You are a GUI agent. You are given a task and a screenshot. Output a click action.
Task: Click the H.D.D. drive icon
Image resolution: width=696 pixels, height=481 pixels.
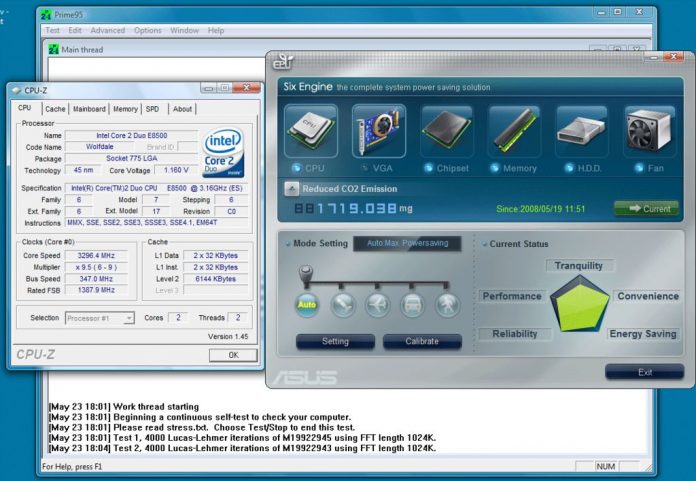point(582,131)
